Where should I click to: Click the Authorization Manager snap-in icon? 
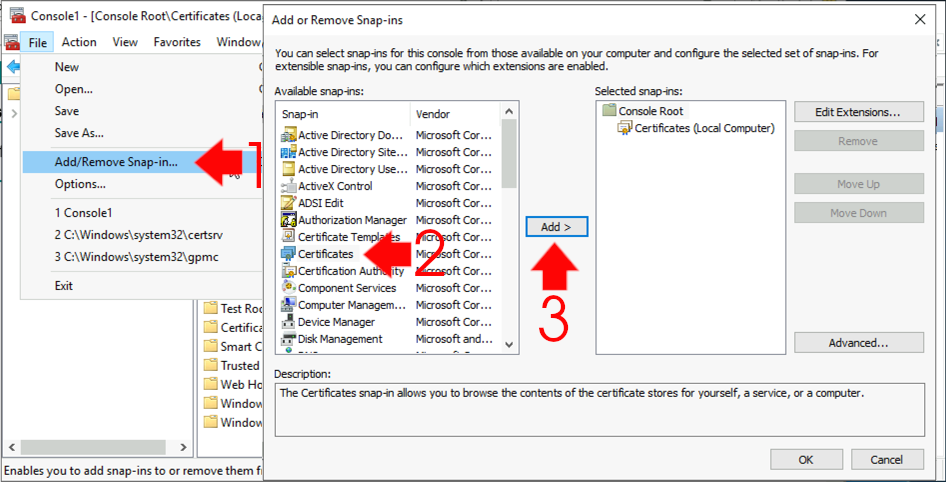(x=289, y=220)
